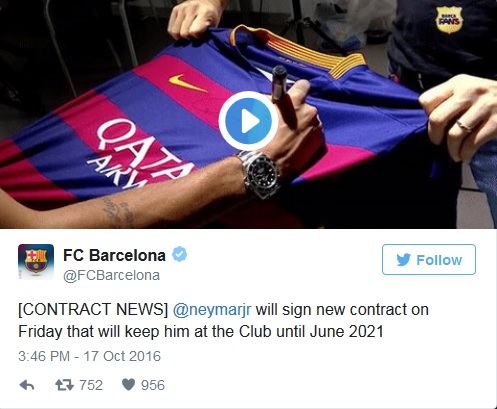Image resolution: width=497 pixels, height=409 pixels.
Task: Click the blue verified badge
Action: (x=179, y=254)
